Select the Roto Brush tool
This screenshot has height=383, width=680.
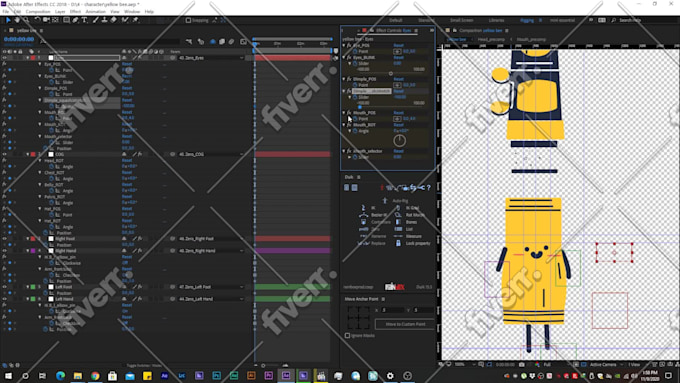125,20
